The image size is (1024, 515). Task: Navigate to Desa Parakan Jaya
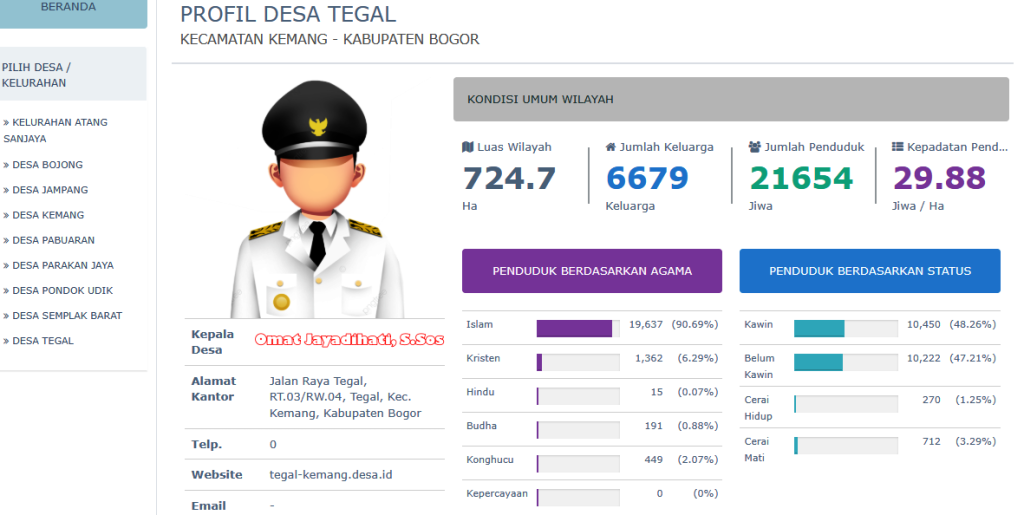62,266
